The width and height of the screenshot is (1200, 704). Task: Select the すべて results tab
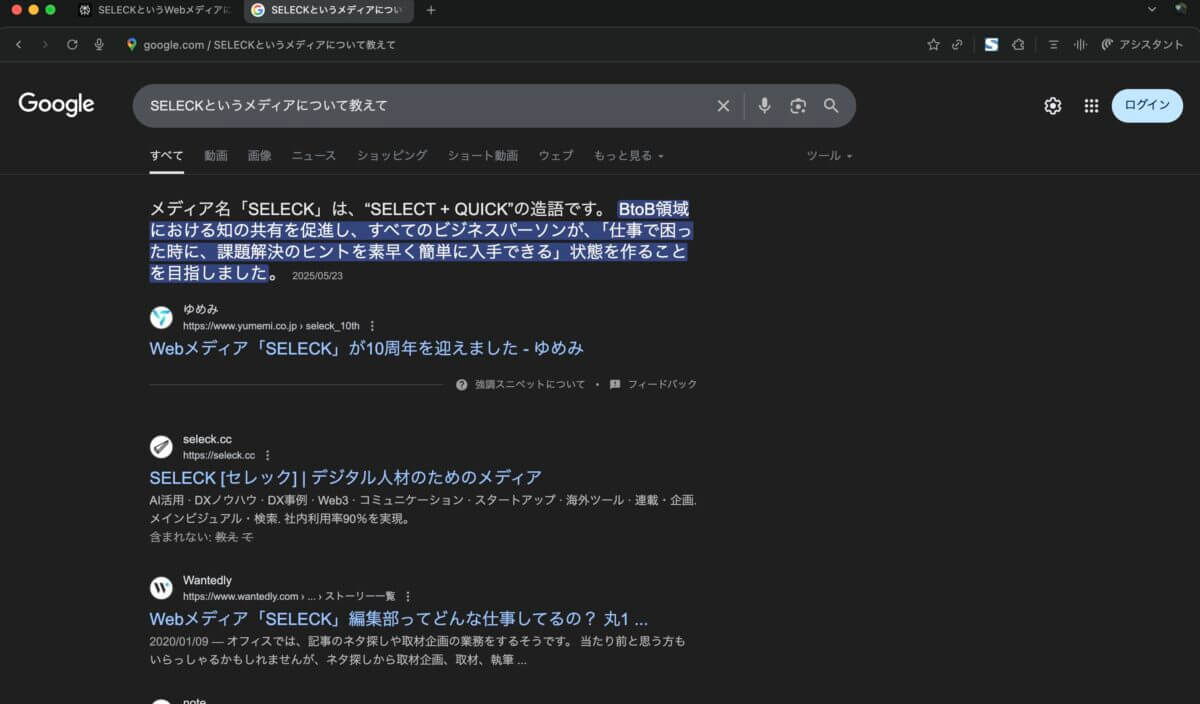167,156
